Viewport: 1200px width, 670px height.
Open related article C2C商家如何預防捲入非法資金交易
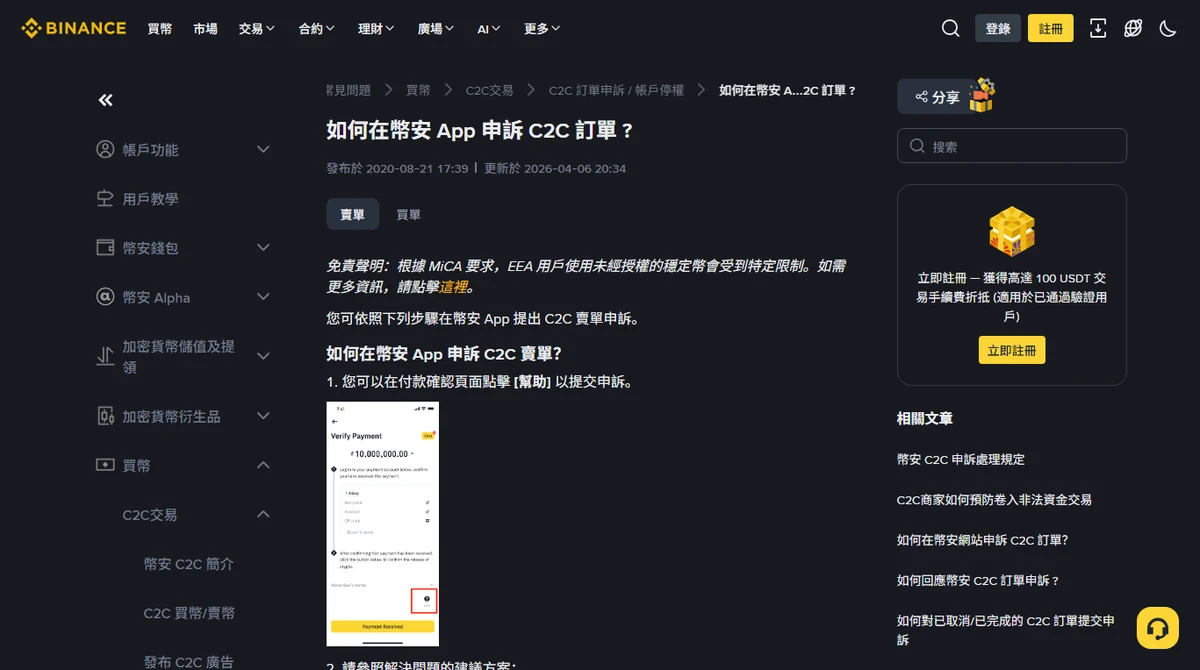(x=994, y=499)
